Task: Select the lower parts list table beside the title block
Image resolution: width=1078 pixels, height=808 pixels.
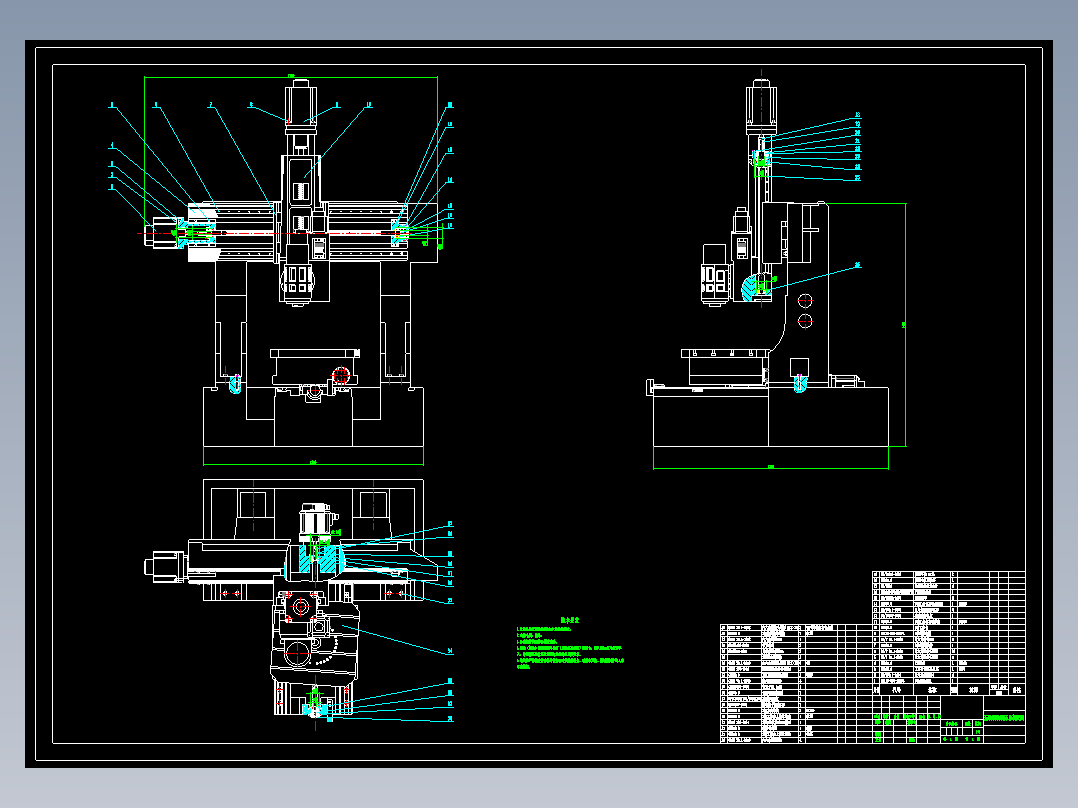Action: click(x=795, y=683)
